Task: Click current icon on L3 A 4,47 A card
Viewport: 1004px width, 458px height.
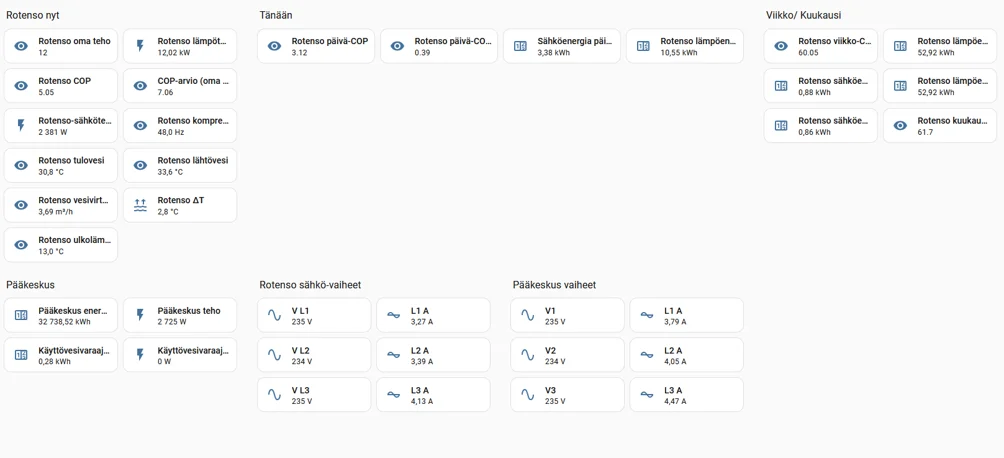Action: point(647,395)
